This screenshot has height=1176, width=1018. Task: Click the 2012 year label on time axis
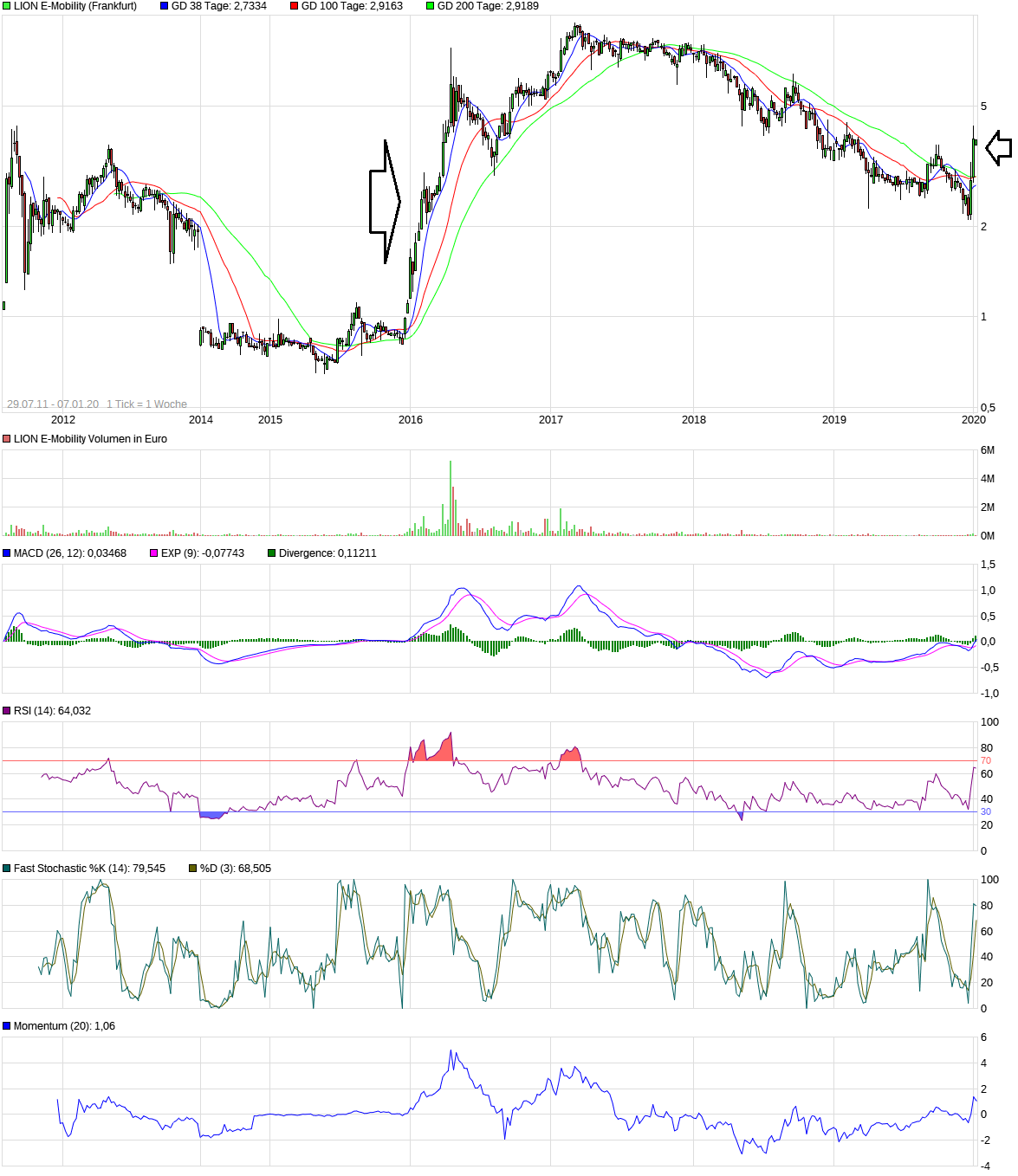63,420
